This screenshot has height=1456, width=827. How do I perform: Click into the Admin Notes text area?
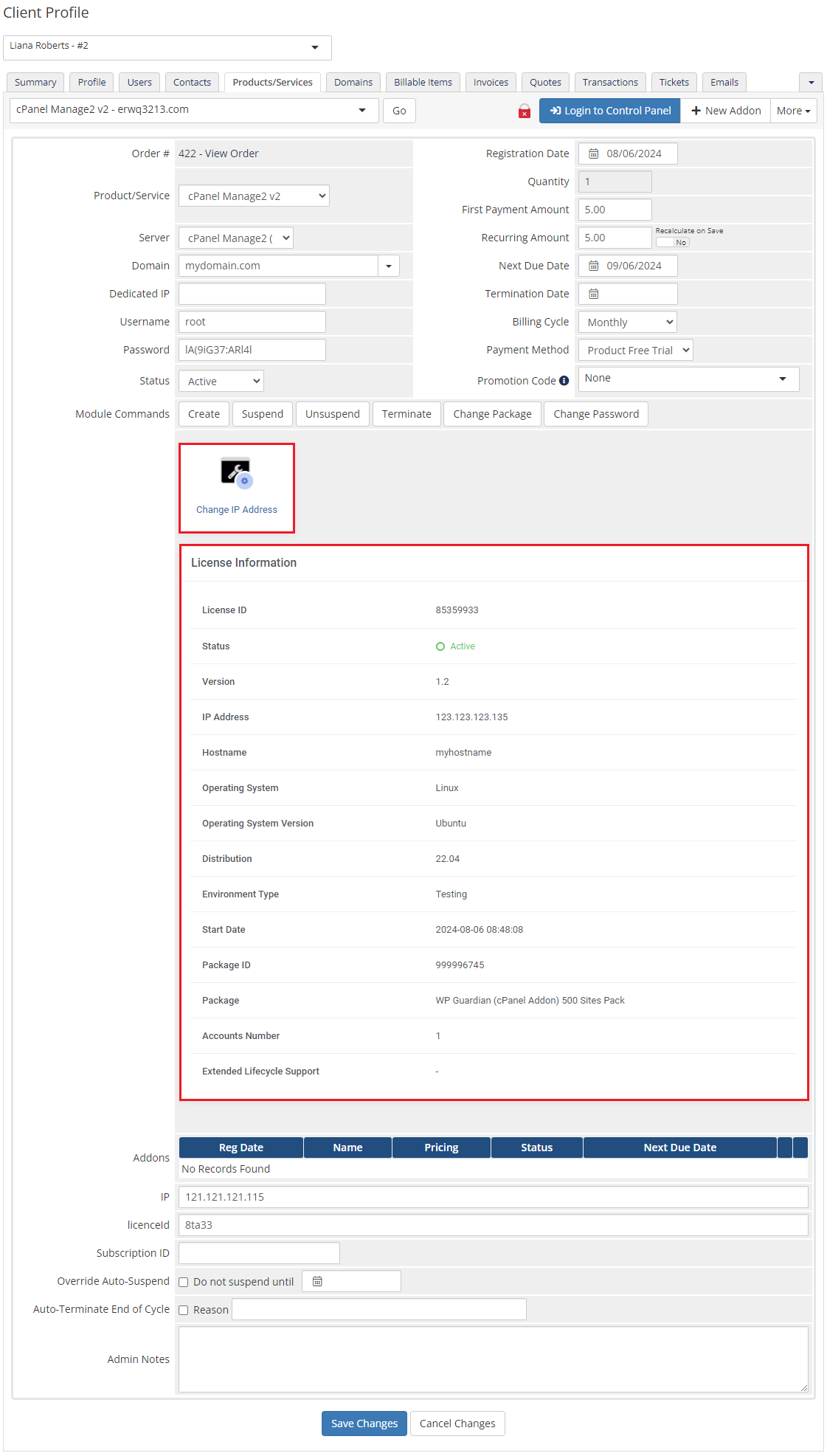click(x=493, y=1359)
